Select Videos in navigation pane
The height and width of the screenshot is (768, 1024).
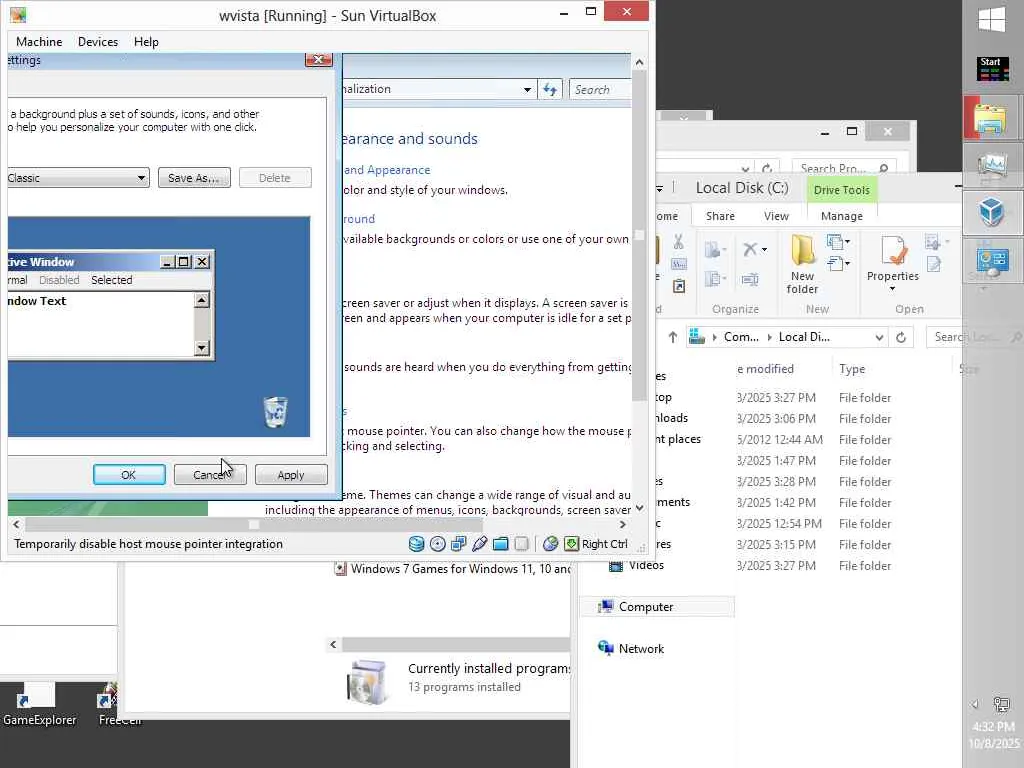click(x=636, y=565)
